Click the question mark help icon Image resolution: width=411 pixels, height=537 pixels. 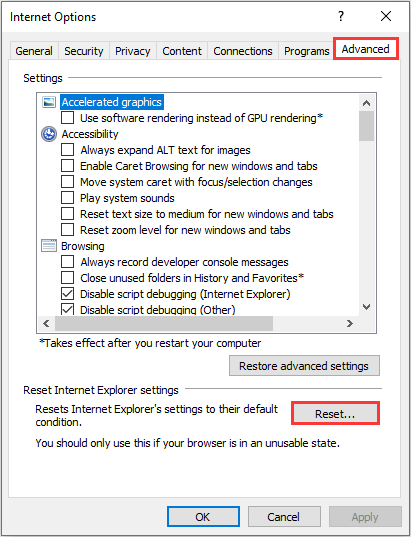[x=341, y=16]
